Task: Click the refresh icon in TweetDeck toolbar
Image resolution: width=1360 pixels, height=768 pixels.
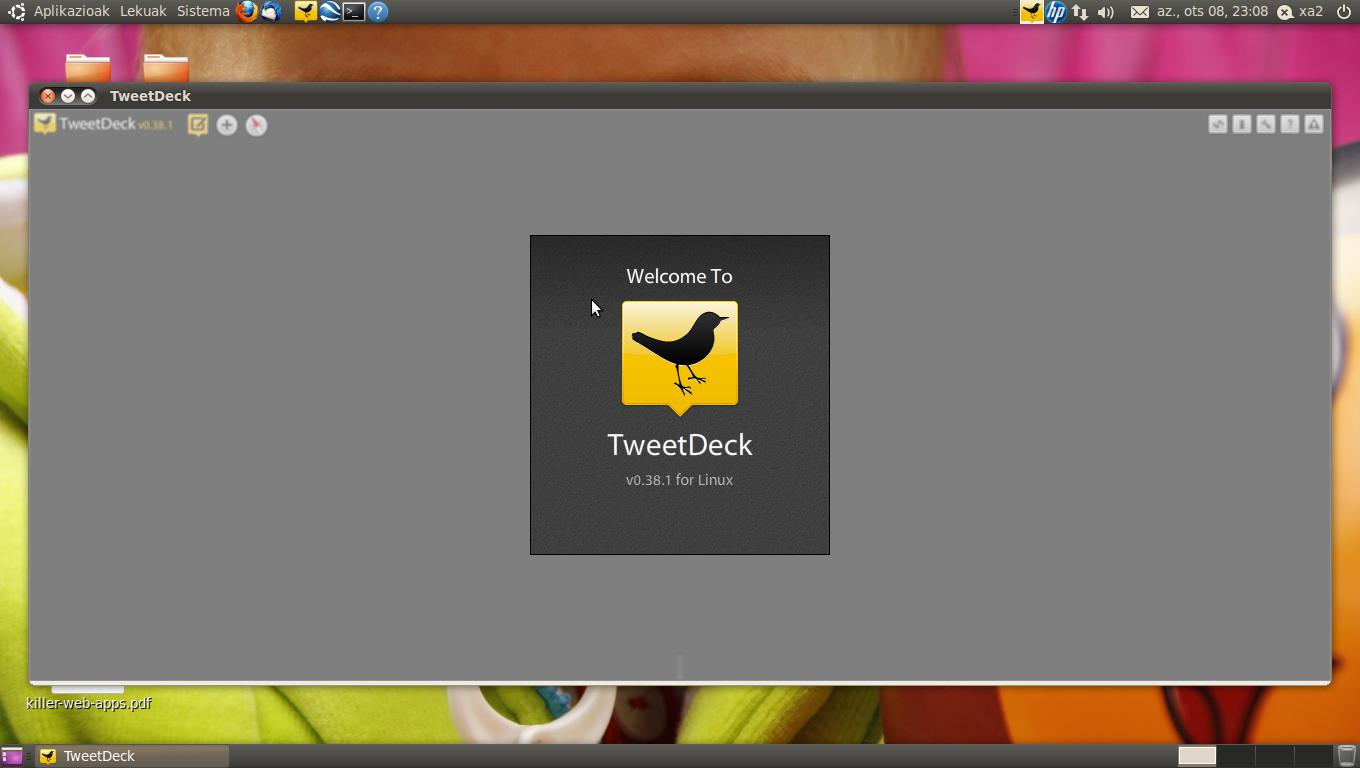Action: click(x=1217, y=124)
